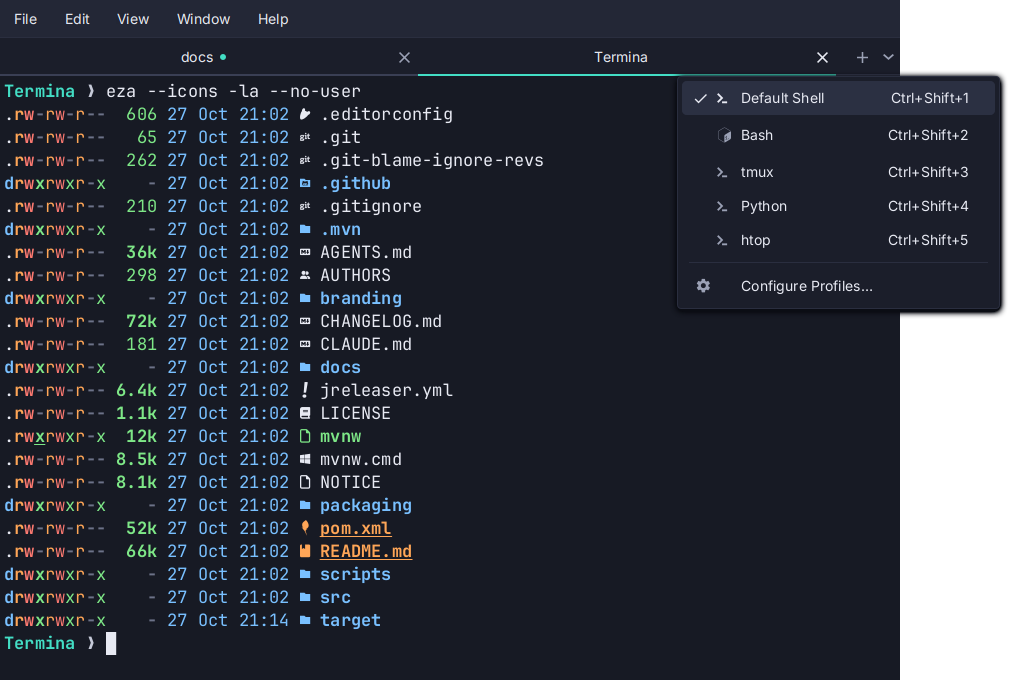Viewport: 1010px width, 680px height.
Task: Click the icon beside pom.xml
Action: click(x=305, y=528)
